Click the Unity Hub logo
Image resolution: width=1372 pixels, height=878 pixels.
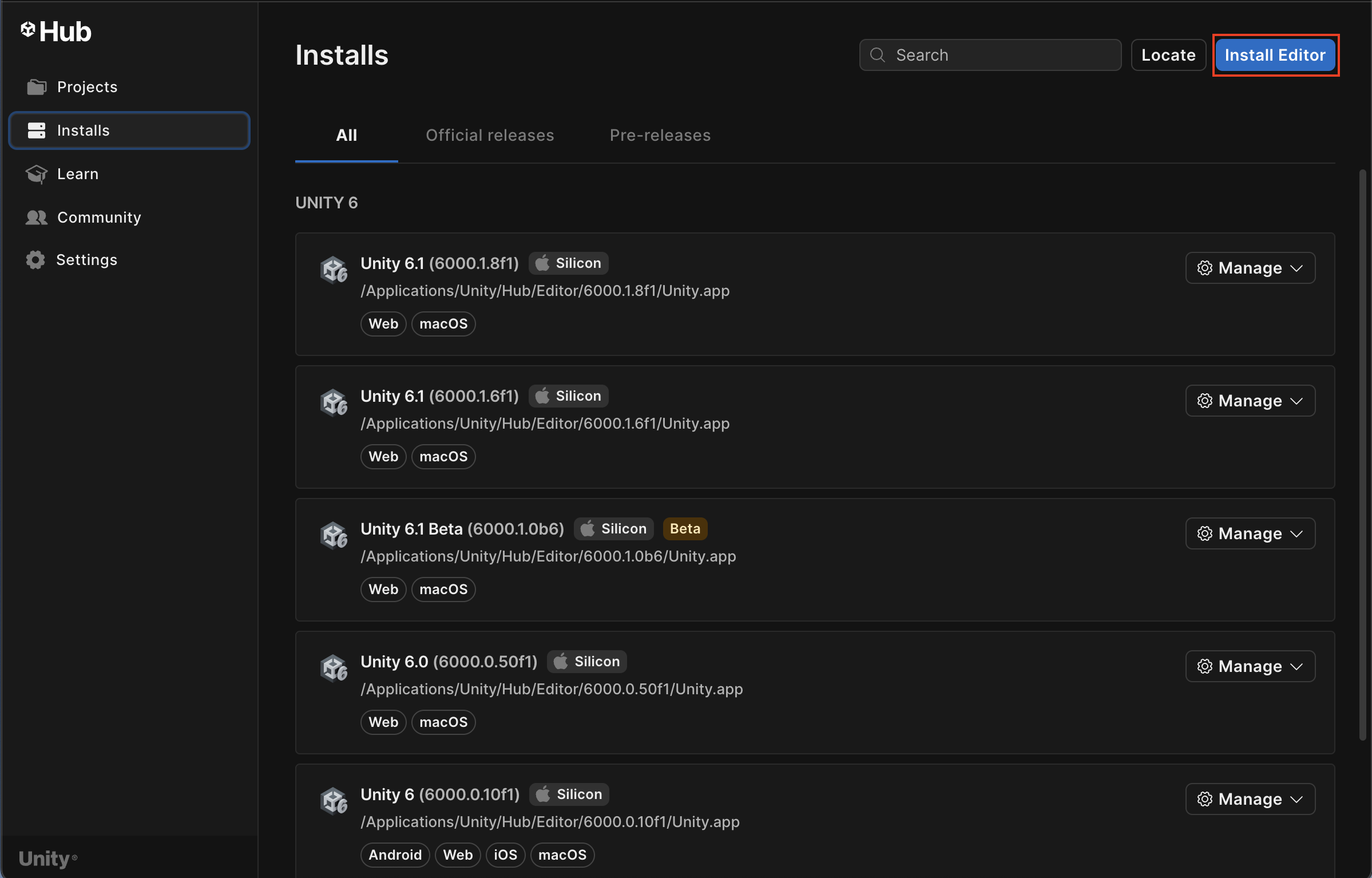pos(55,31)
